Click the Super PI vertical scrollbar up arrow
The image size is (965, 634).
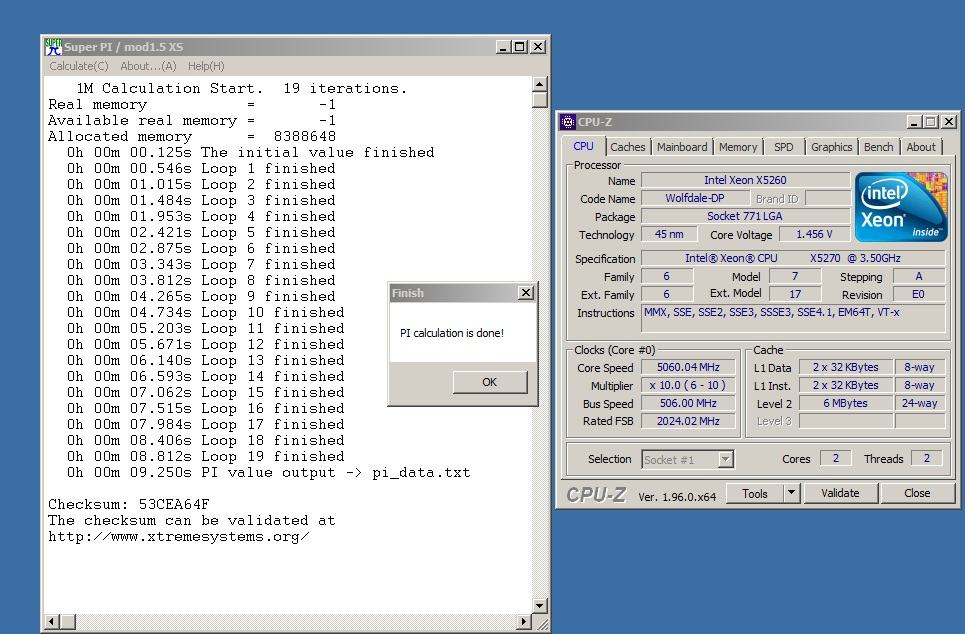540,84
